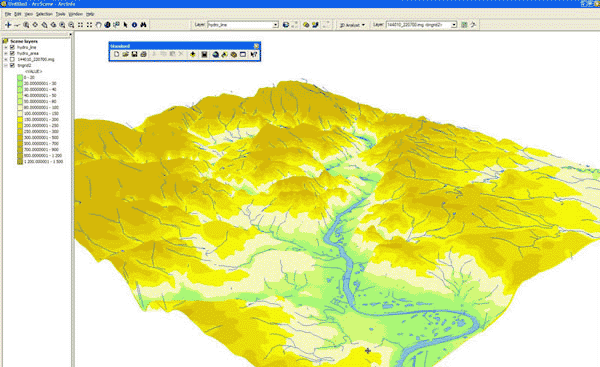This screenshot has width=600, height=367.
Task: Click the Full Extent globe icon
Action: point(108,25)
